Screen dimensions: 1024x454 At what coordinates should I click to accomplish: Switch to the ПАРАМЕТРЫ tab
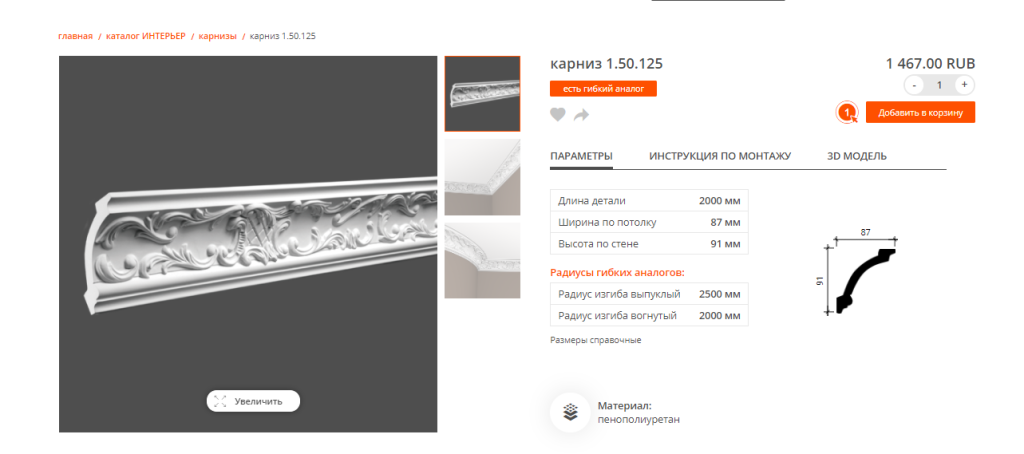point(581,156)
